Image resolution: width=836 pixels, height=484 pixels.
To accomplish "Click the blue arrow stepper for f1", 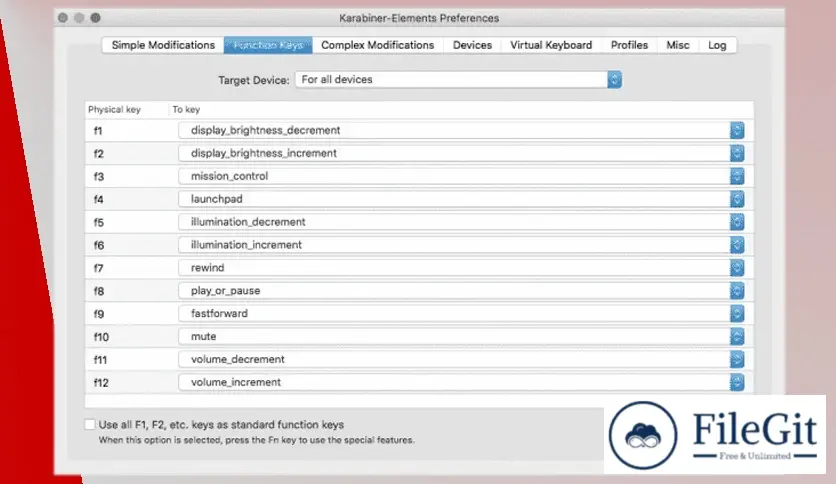I will [737, 130].
